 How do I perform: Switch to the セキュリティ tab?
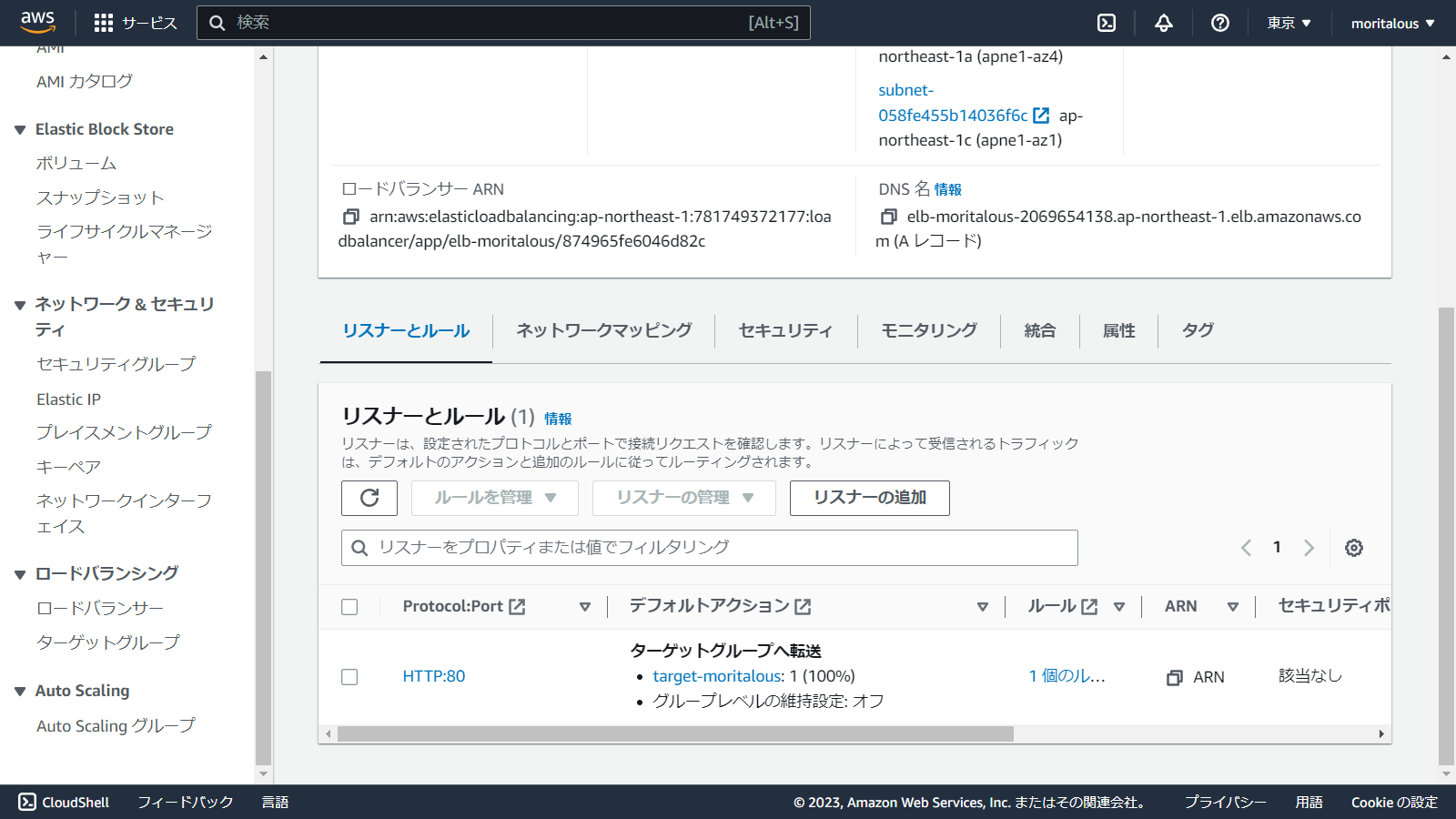click(785, 330)
